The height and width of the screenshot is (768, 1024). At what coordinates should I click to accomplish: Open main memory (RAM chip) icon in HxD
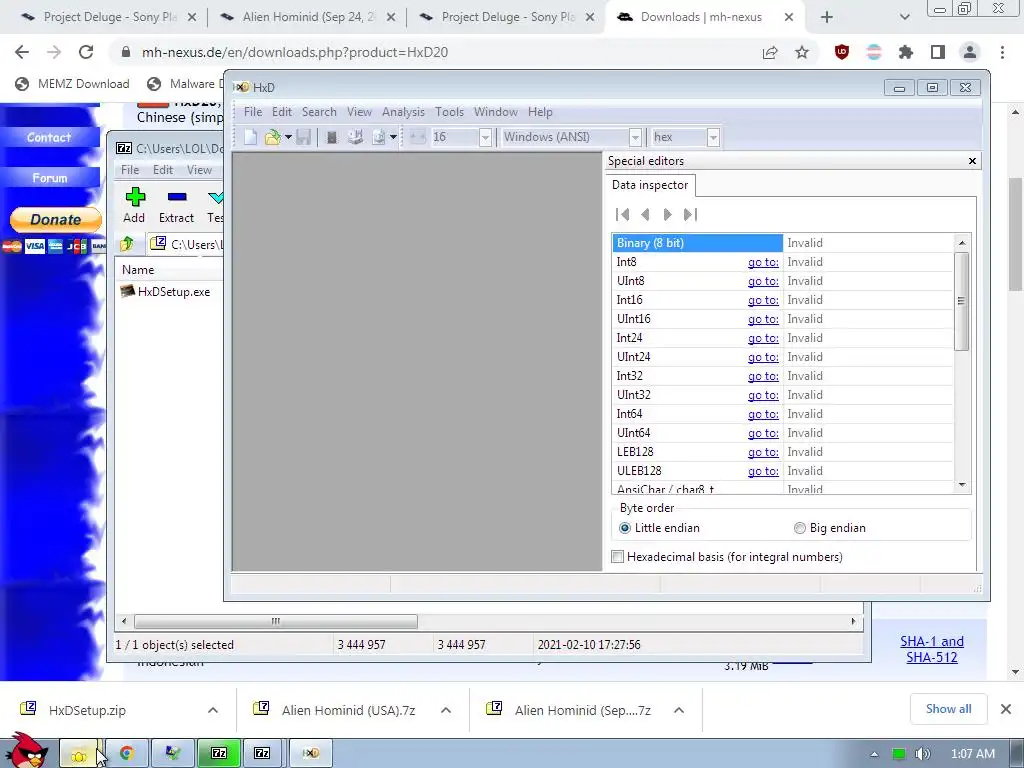coord(332,136)
